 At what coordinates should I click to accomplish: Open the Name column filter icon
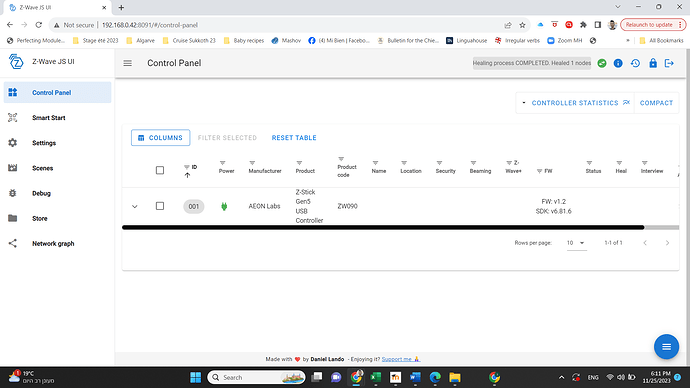click(375, 163)
